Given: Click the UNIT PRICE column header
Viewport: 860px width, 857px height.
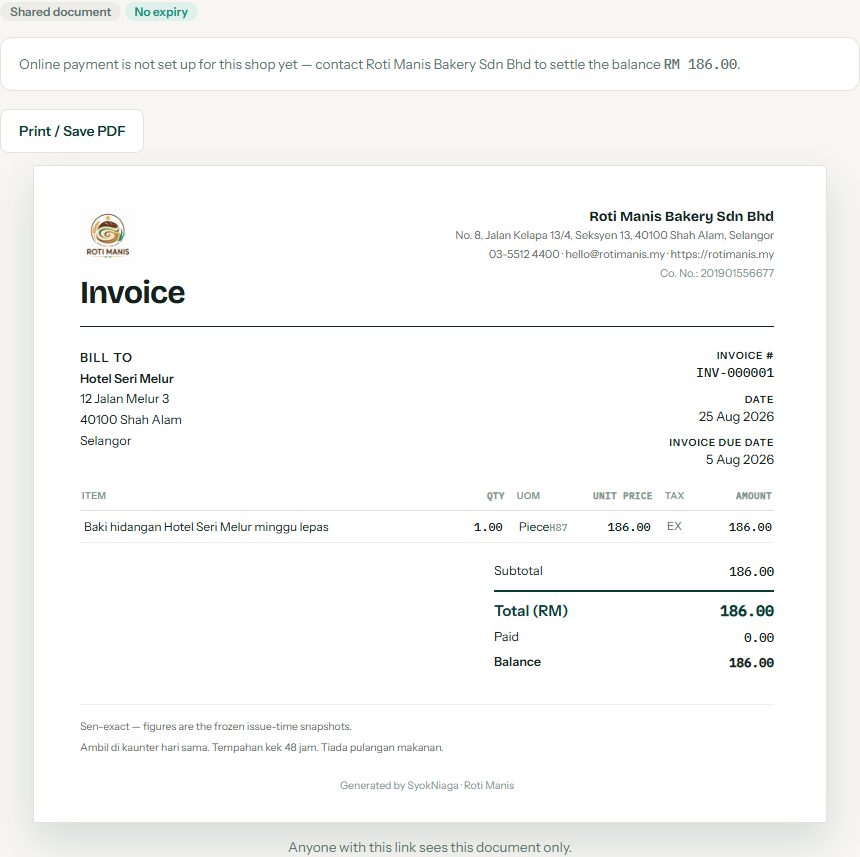Looking at the screenshot, I should tap(622, 496).
